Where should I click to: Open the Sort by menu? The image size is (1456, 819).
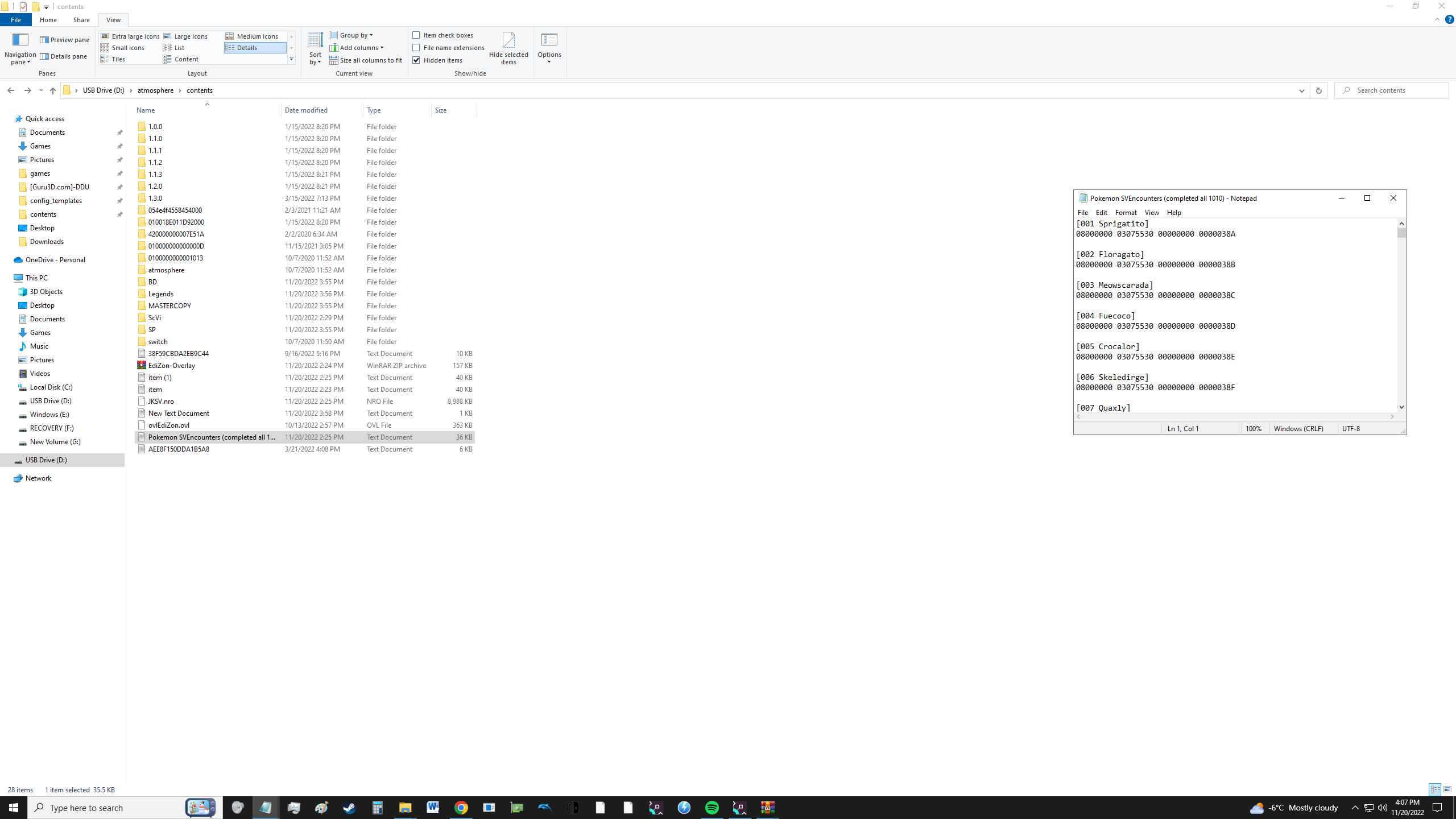point(315,49)
